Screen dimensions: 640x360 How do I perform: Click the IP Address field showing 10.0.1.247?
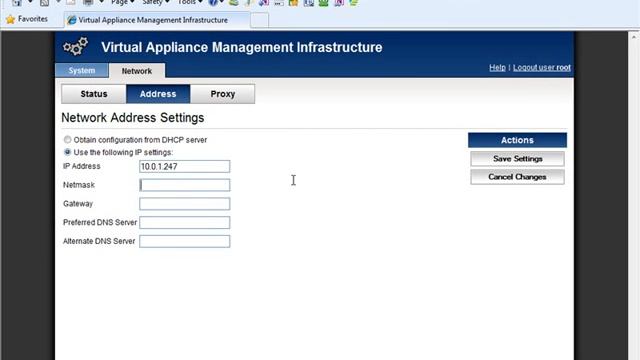(184, 167)
